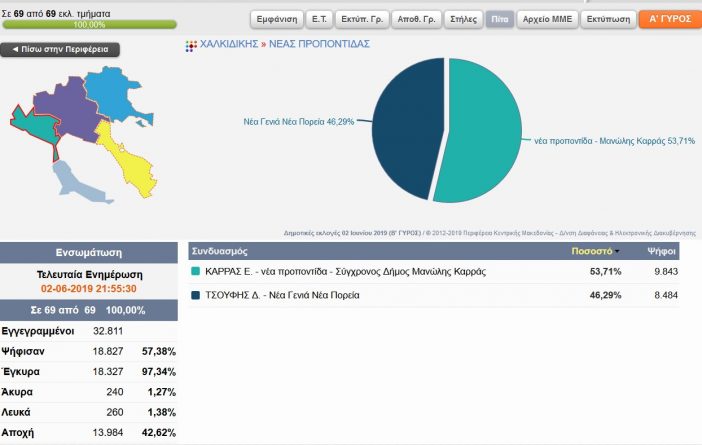
Task: Click the Τελευταία Ενημέρωση label
Action: point(90,274)
